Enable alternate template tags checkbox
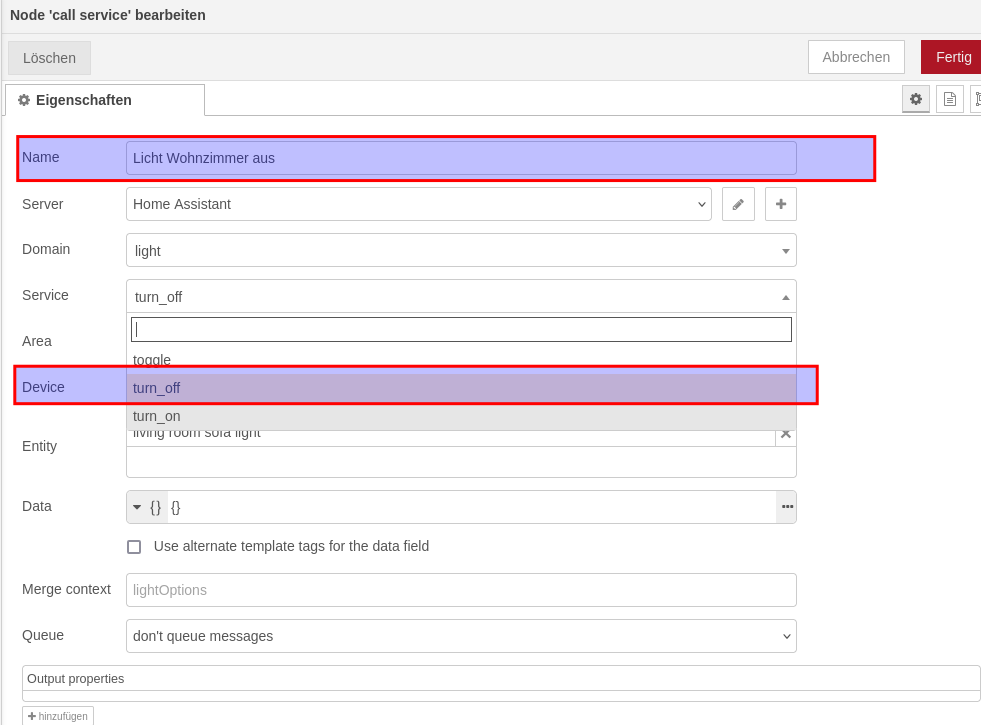 pos(134,547)
